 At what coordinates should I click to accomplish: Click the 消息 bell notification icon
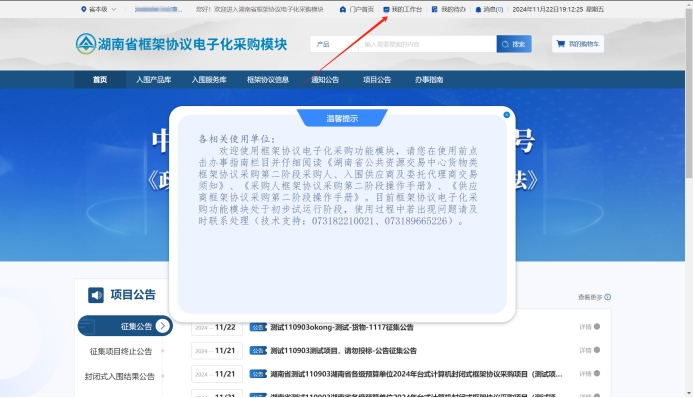click(478, 9)
